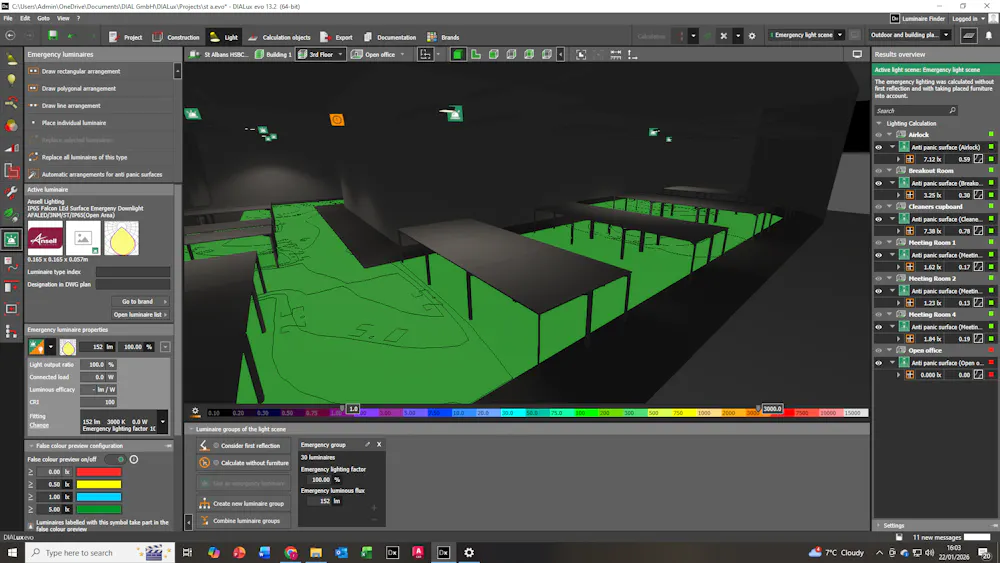Open the Calculation objects tab
The width and height of the screenshot is (1000, 563).
click(279, 37)
